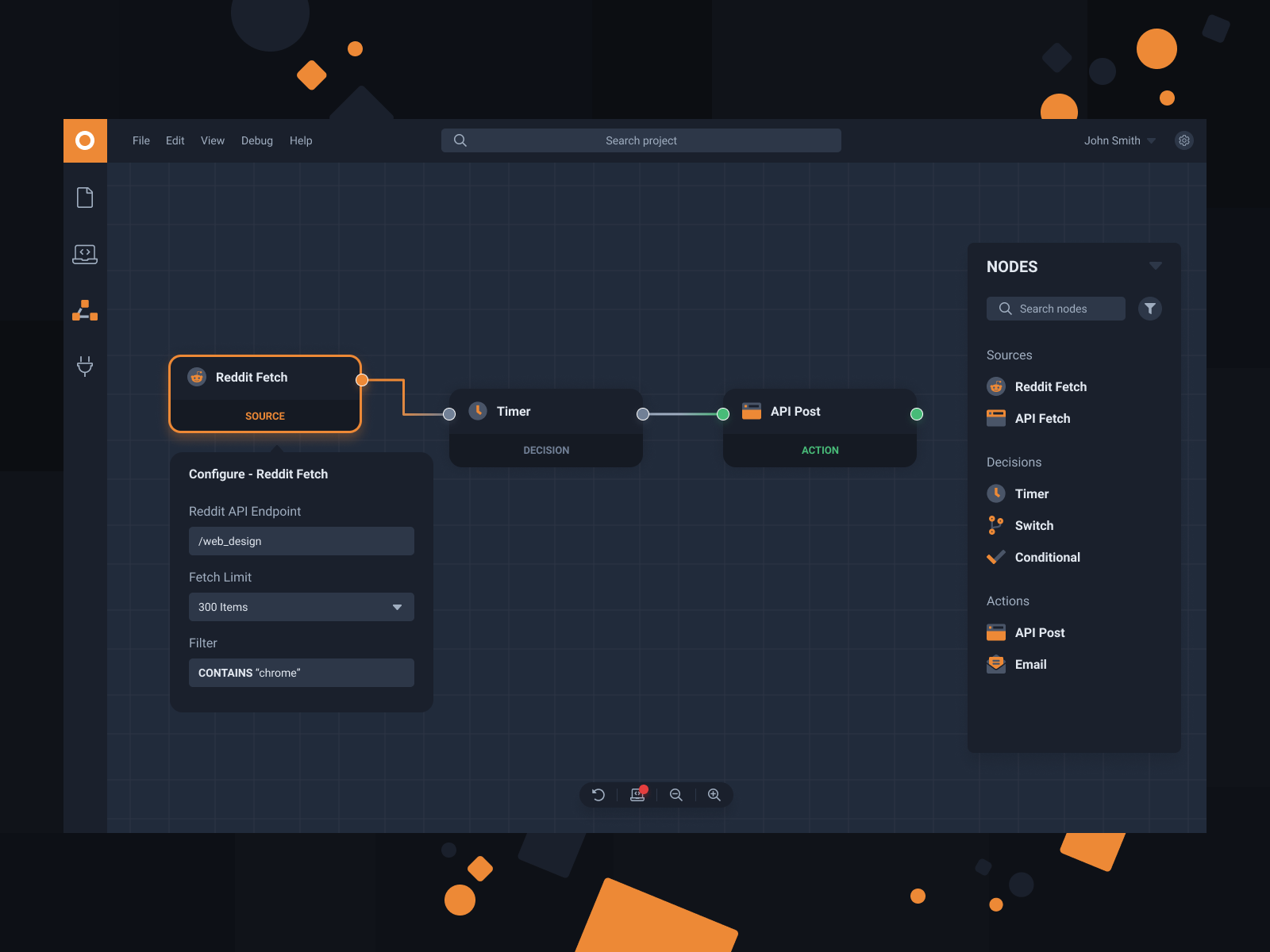The height and width of the screenshot is (952, 1270).
Task: Open the code laptop sidebar icon
Action: coord(85,254)
